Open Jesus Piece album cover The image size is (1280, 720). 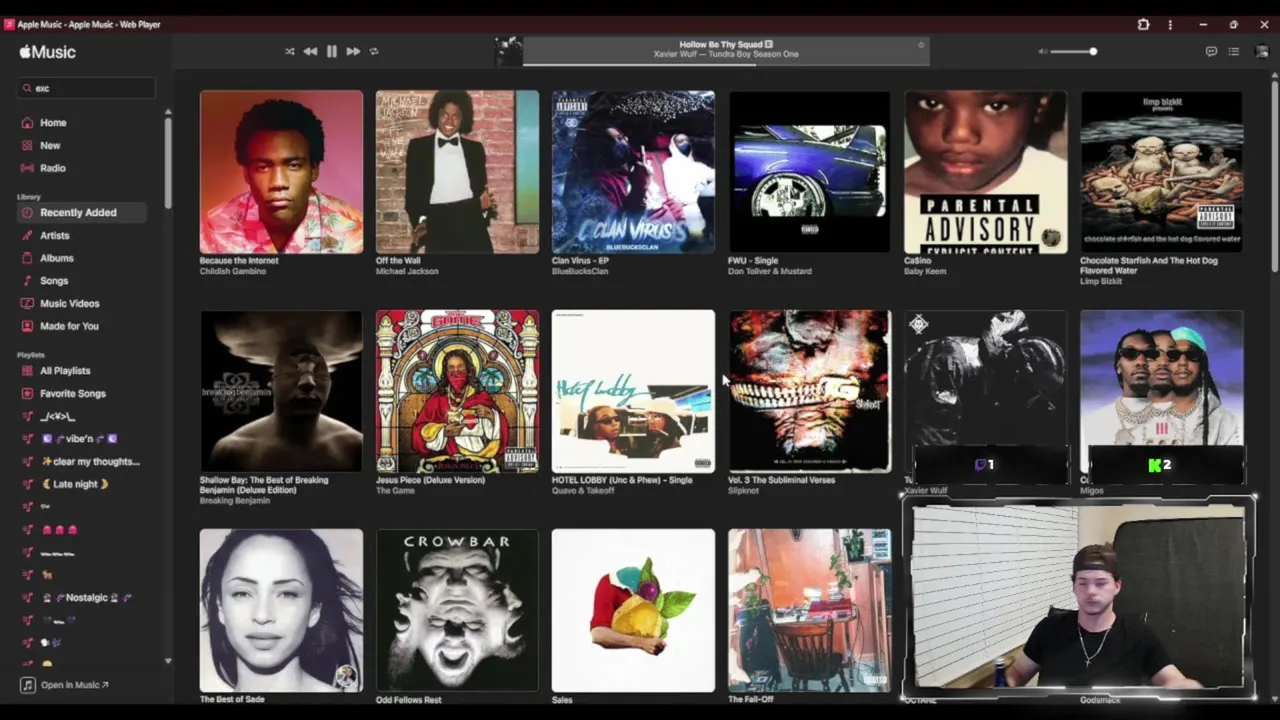point(457,391)
